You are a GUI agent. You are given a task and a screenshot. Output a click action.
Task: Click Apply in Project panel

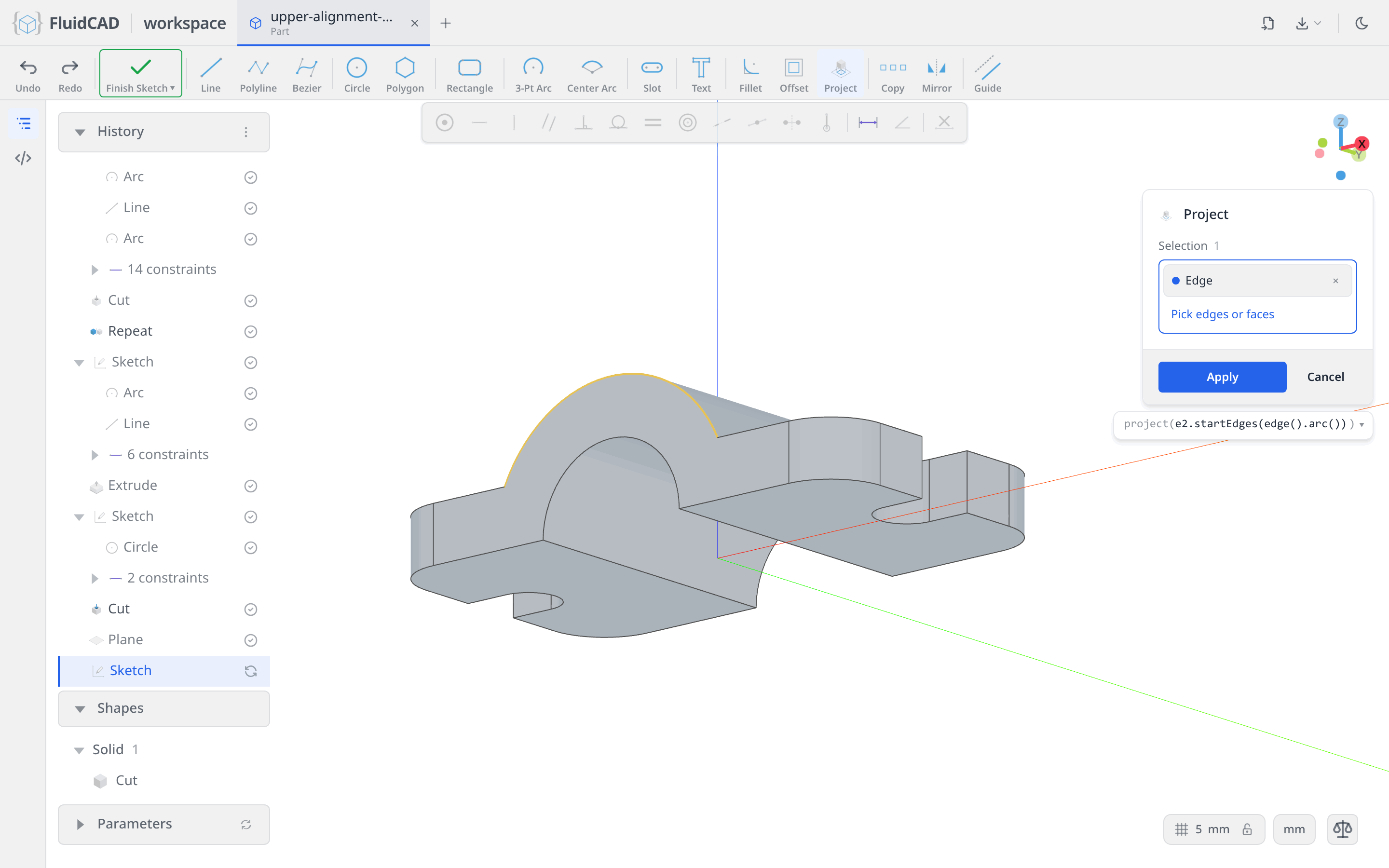(x=1222, y=377)
